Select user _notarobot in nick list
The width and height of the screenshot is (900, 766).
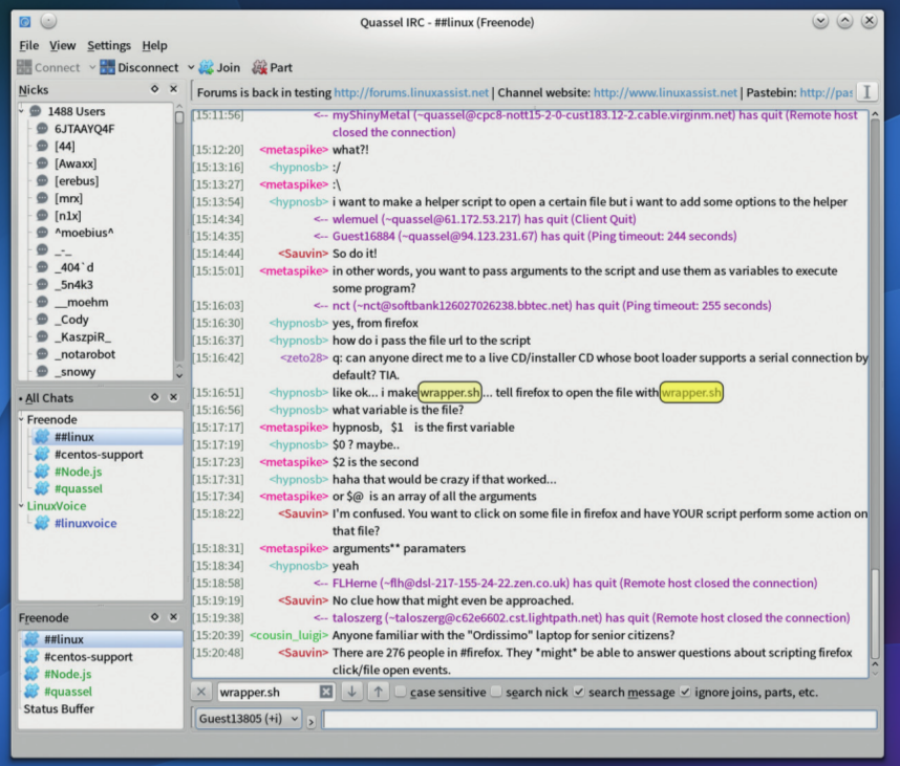[84, 354]
